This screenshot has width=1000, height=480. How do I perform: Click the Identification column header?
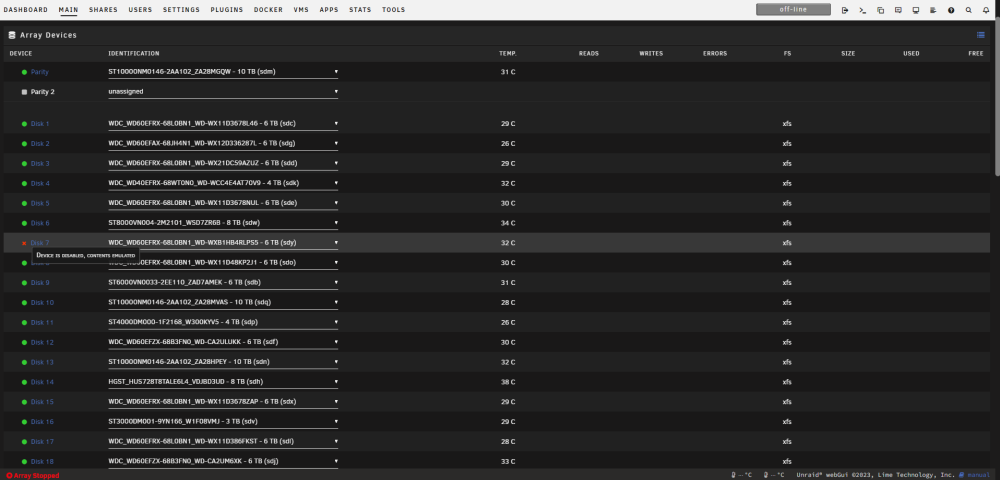134,54
